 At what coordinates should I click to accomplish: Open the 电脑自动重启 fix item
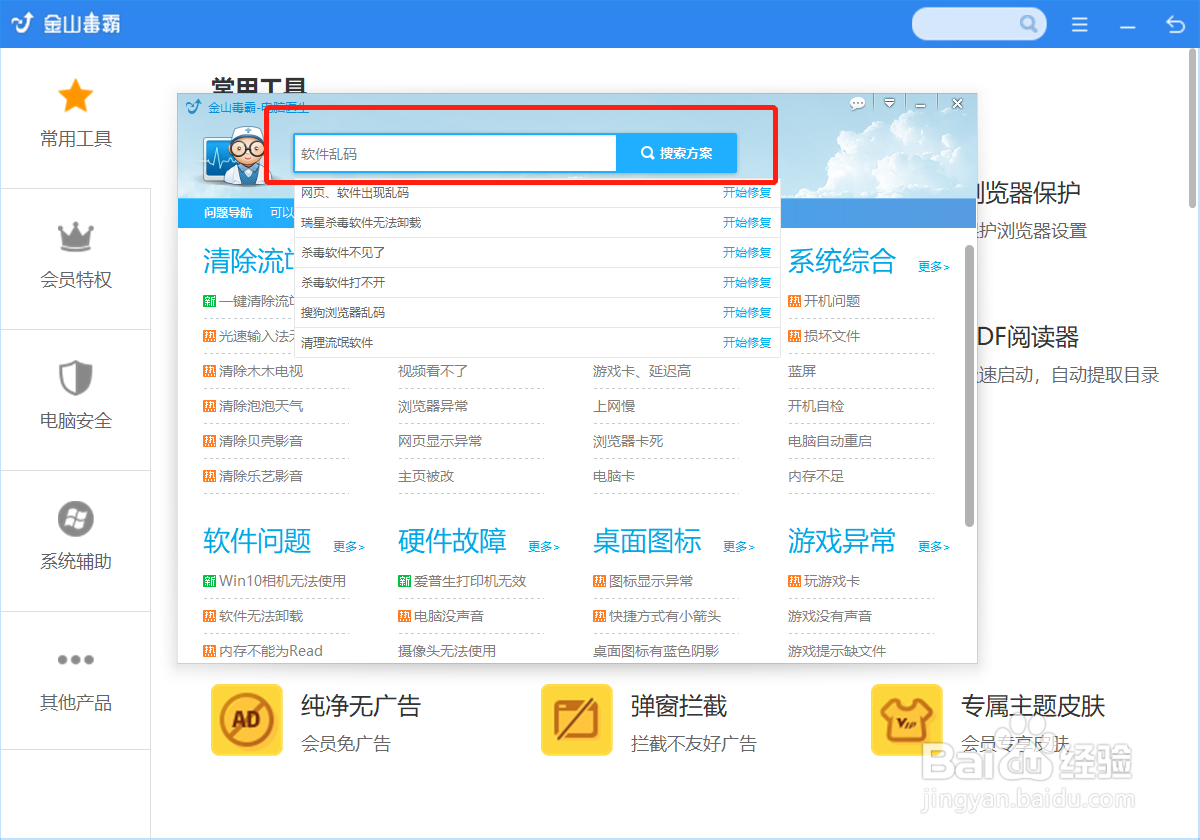coord(830,441)
